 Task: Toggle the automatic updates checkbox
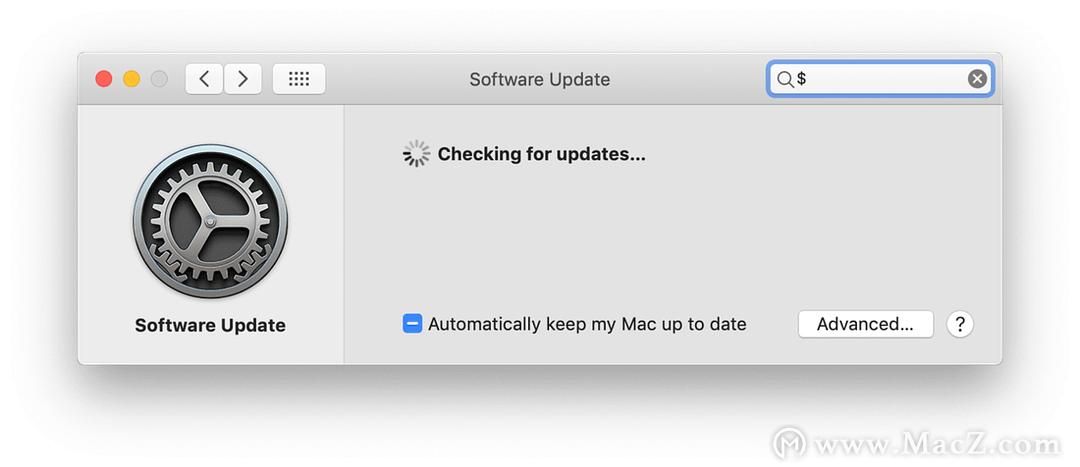[x=412, y=323]
